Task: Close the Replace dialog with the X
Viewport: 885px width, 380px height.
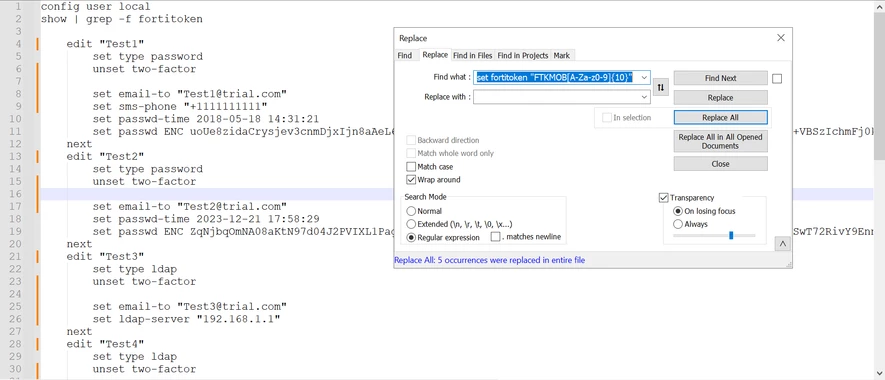Action: tap(781, 38)
